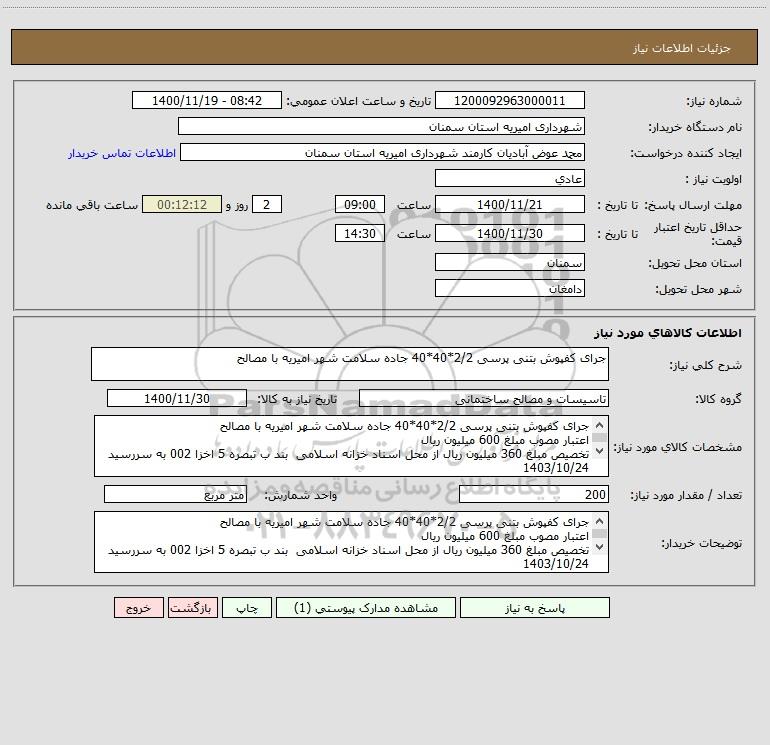Screen dimensions: 770x745
Task: Click announcement date field '1400/11/19 - 08:42'
Action: [207, 100]
